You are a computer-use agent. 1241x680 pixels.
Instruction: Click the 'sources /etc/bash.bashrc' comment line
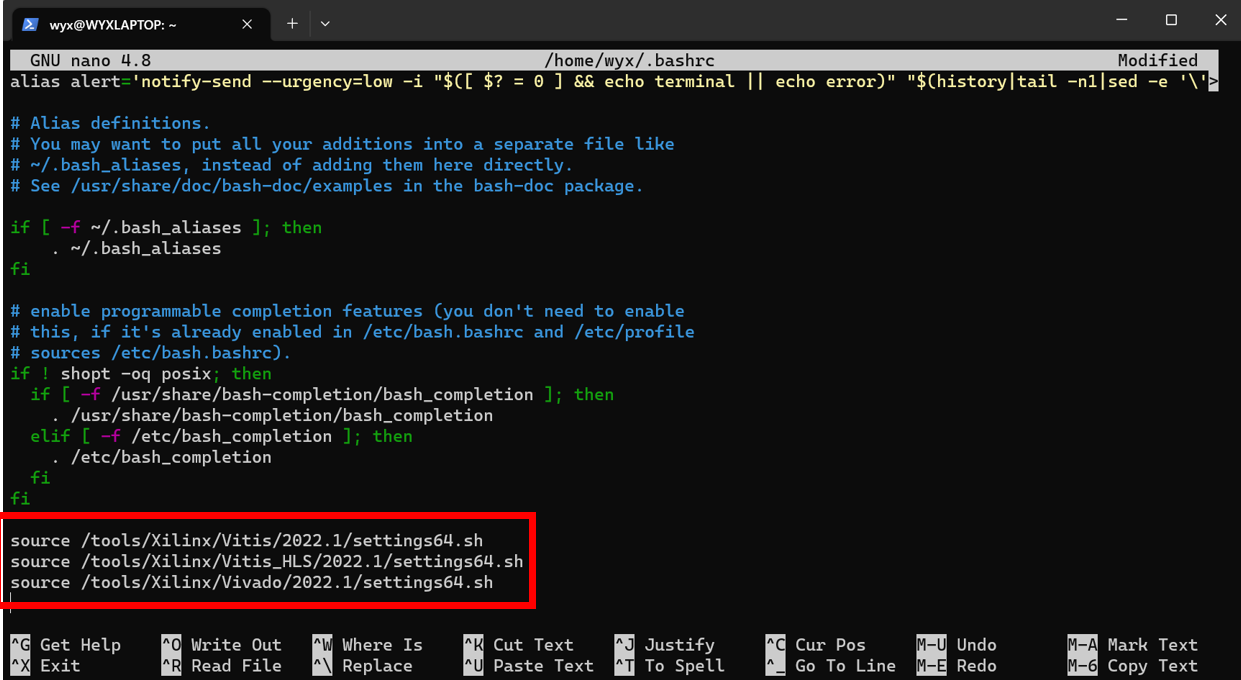[151, 353]
